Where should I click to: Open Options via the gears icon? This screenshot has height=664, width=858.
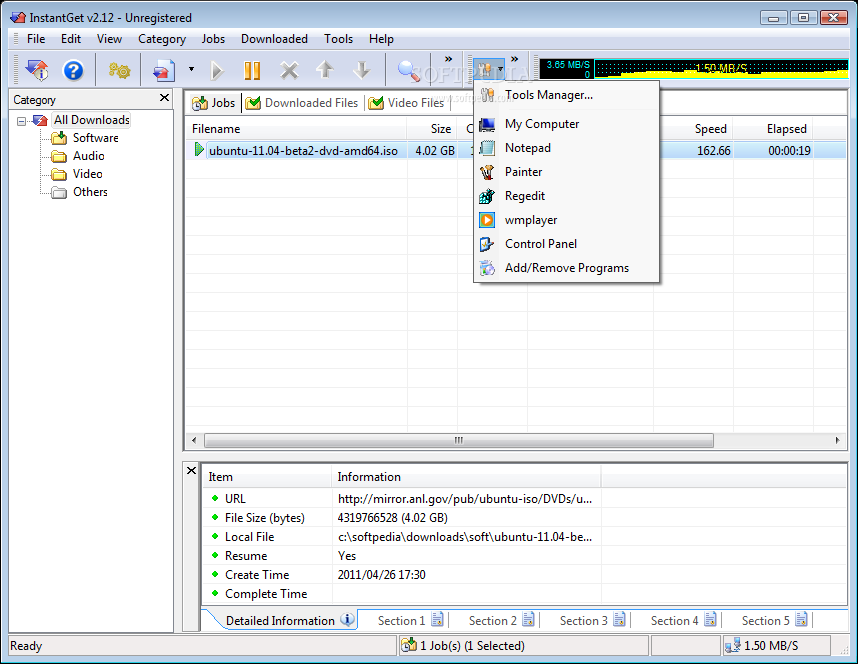point(119,70)
